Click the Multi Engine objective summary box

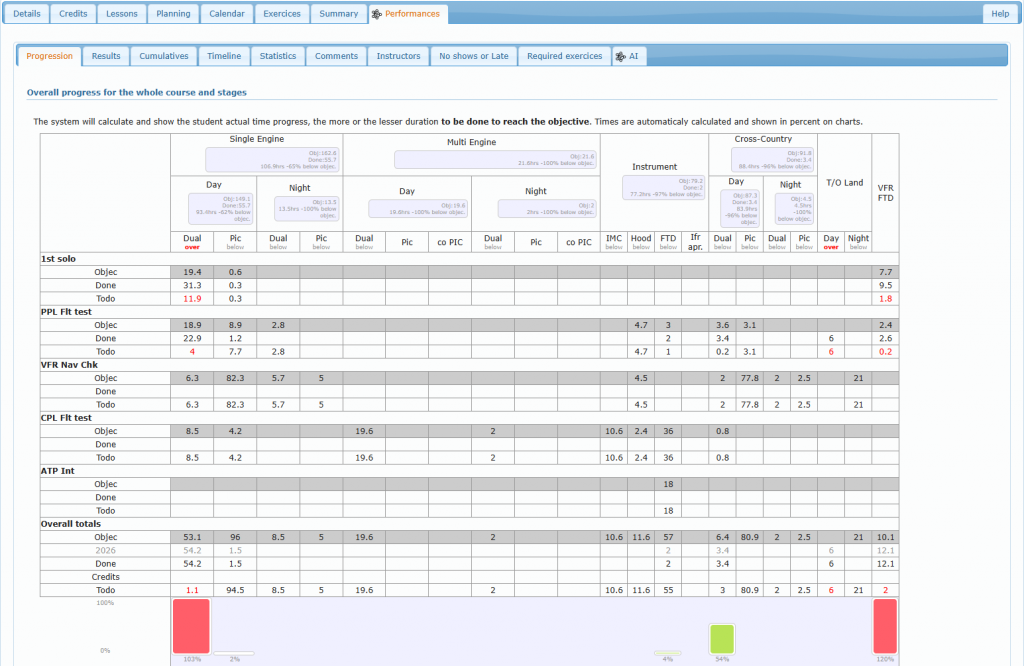[495, 160]
